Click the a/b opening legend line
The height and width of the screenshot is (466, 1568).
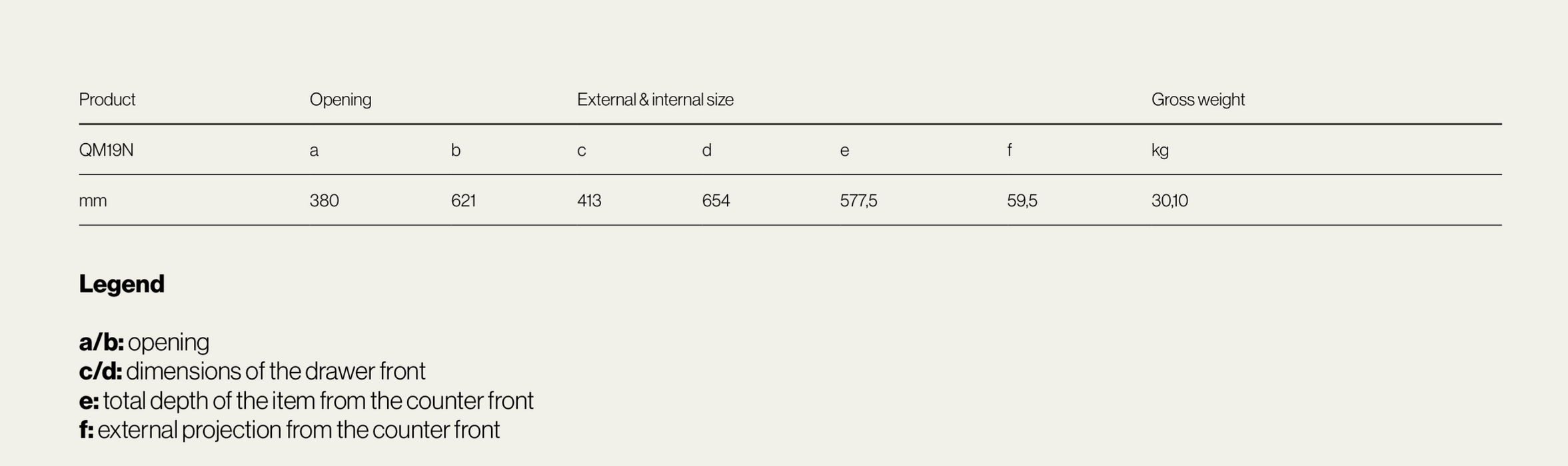click(144, 342)
